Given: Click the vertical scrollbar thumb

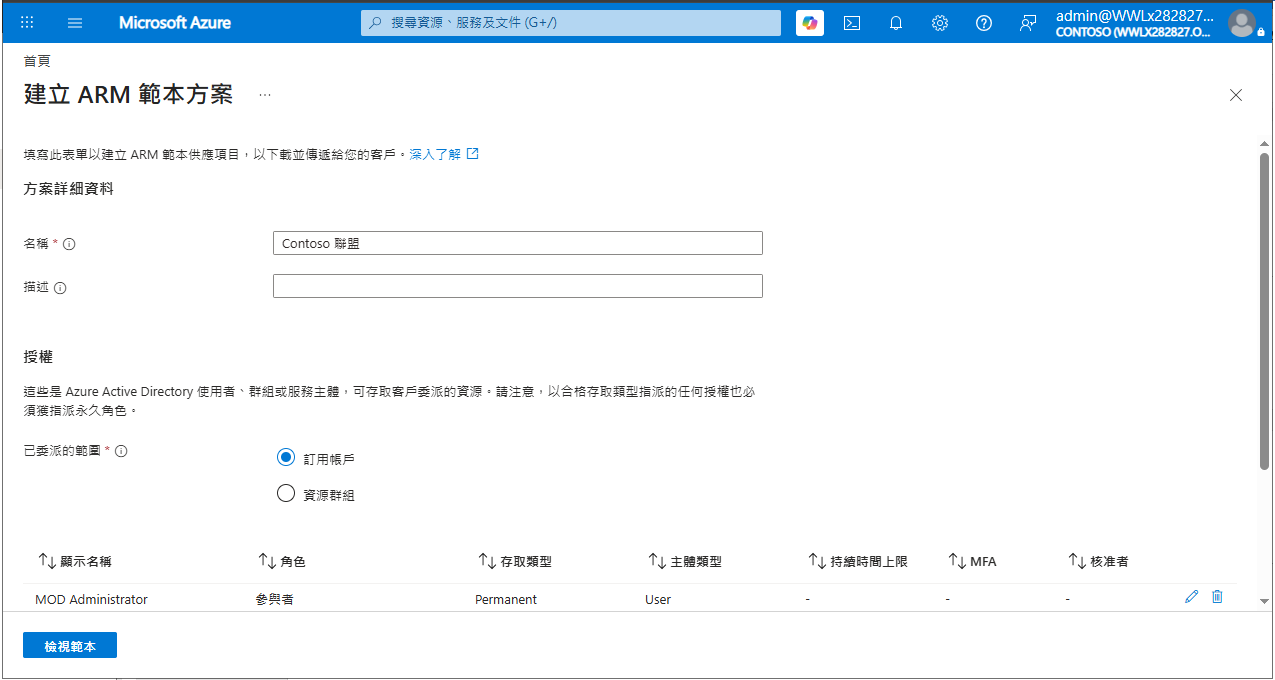Looking at the screenshot, I should pyautogui.click(x=1264, y=310).
